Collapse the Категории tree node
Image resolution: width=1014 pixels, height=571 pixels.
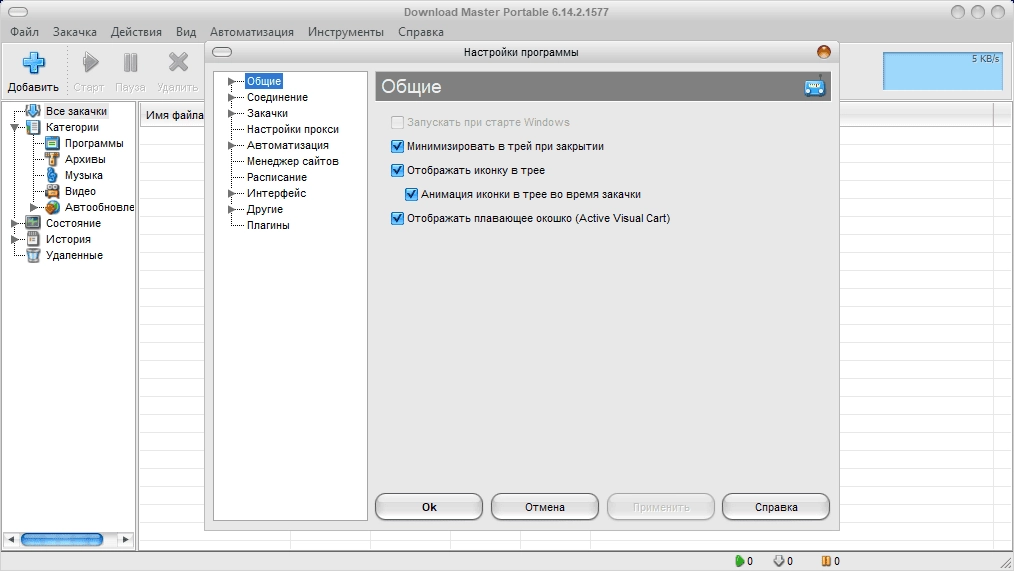(14, 127)
